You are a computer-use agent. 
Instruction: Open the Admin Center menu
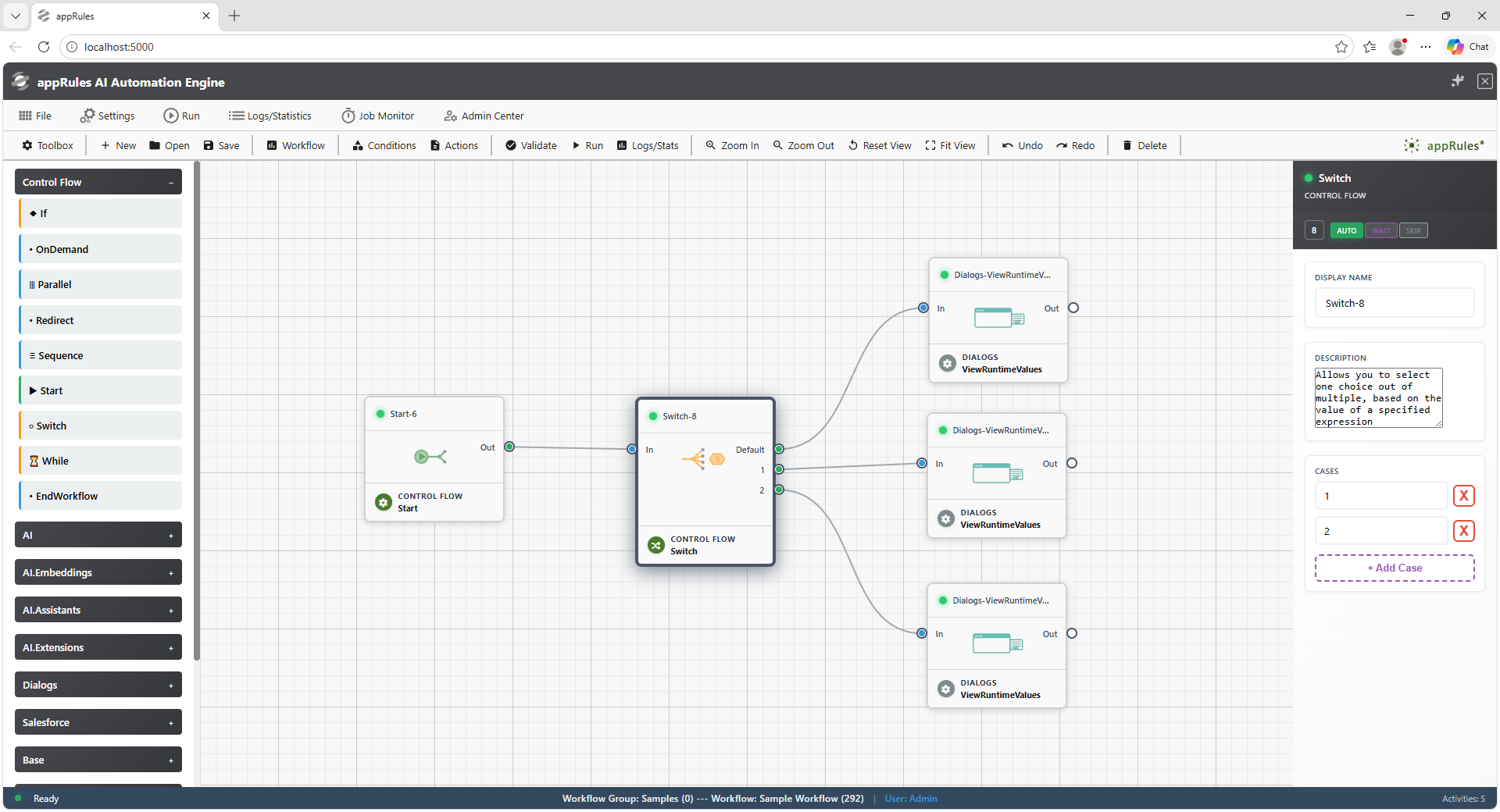pyautogui.click(x=484, y=116)
